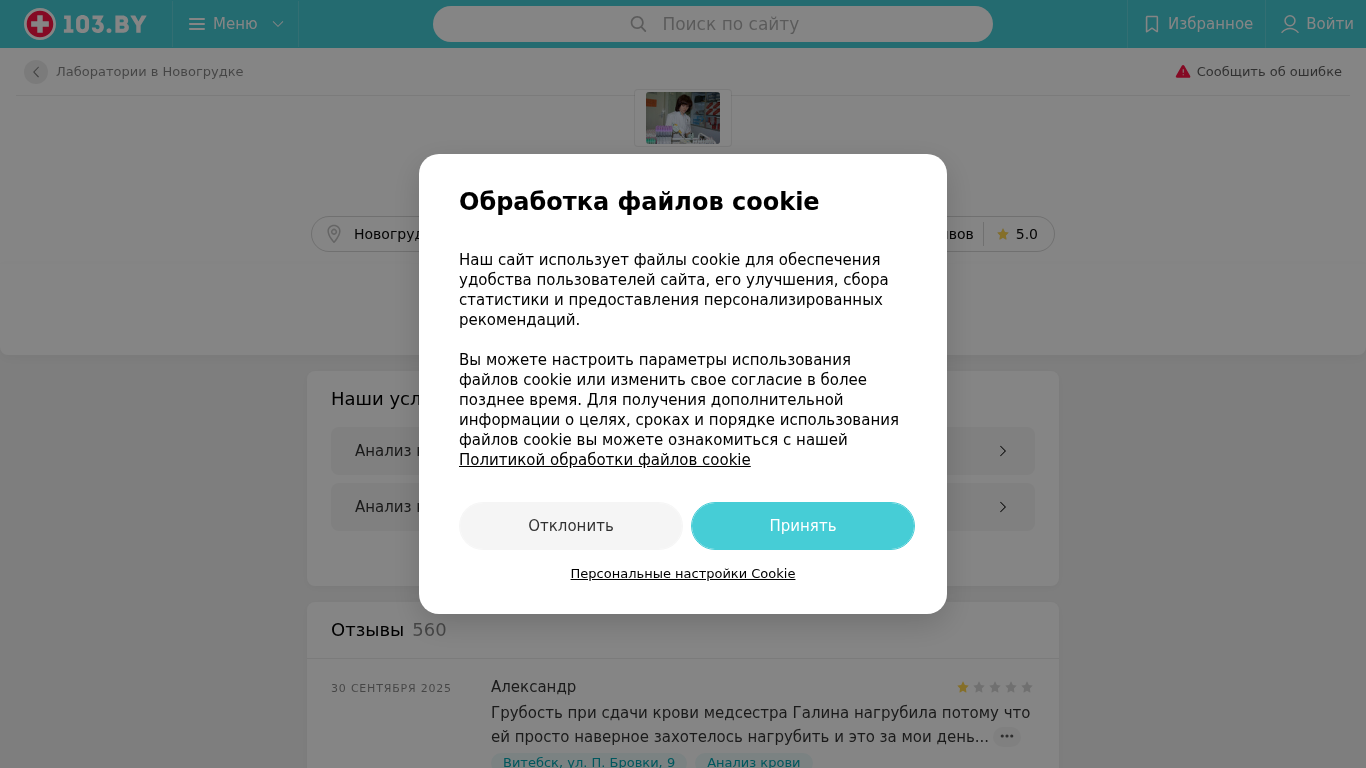Go back with the circular arrow icon
Viewport: 1366px width, 768px height.
(x=36, y=72)
